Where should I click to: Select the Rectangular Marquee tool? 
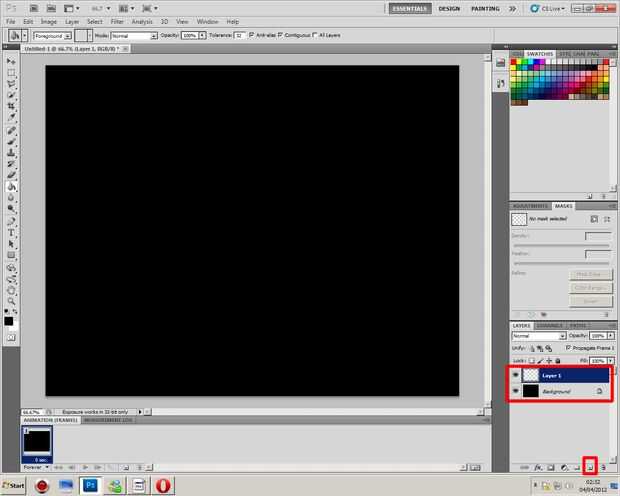(11, 73)
